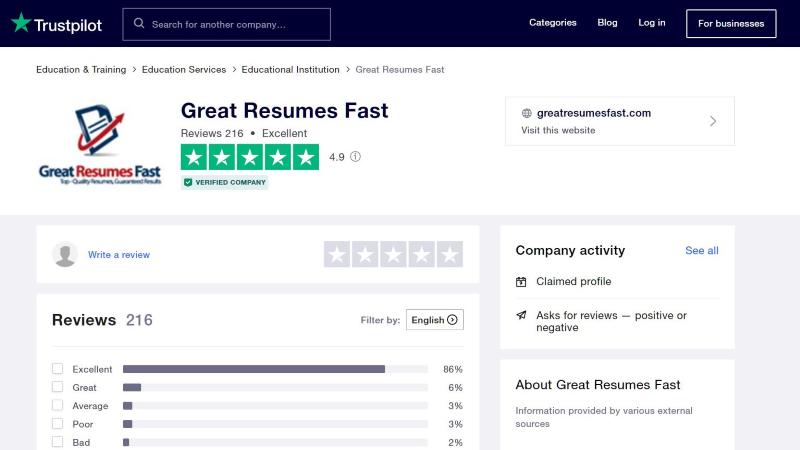Click Write a review link
This screenshot has height=450, width=800.
point(119,255)
